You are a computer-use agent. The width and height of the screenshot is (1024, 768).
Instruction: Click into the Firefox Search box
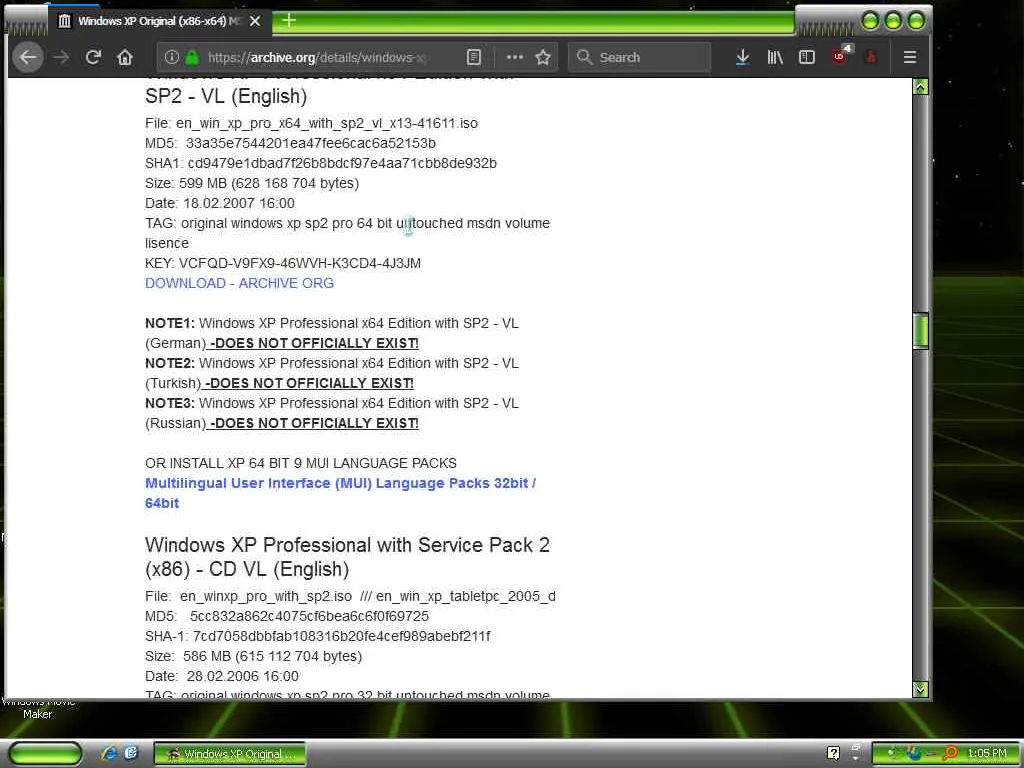click(639, 57)
